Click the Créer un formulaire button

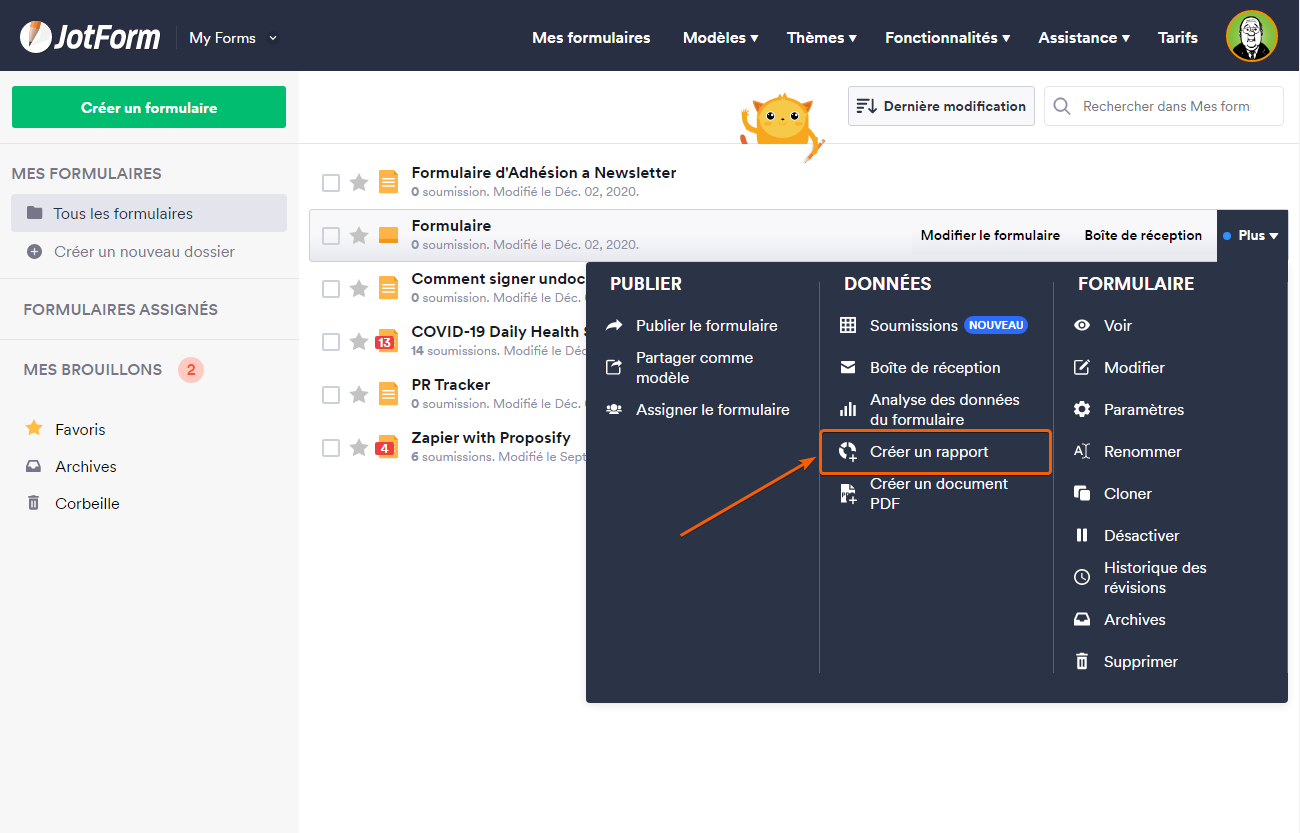click(x=149, y=107)
